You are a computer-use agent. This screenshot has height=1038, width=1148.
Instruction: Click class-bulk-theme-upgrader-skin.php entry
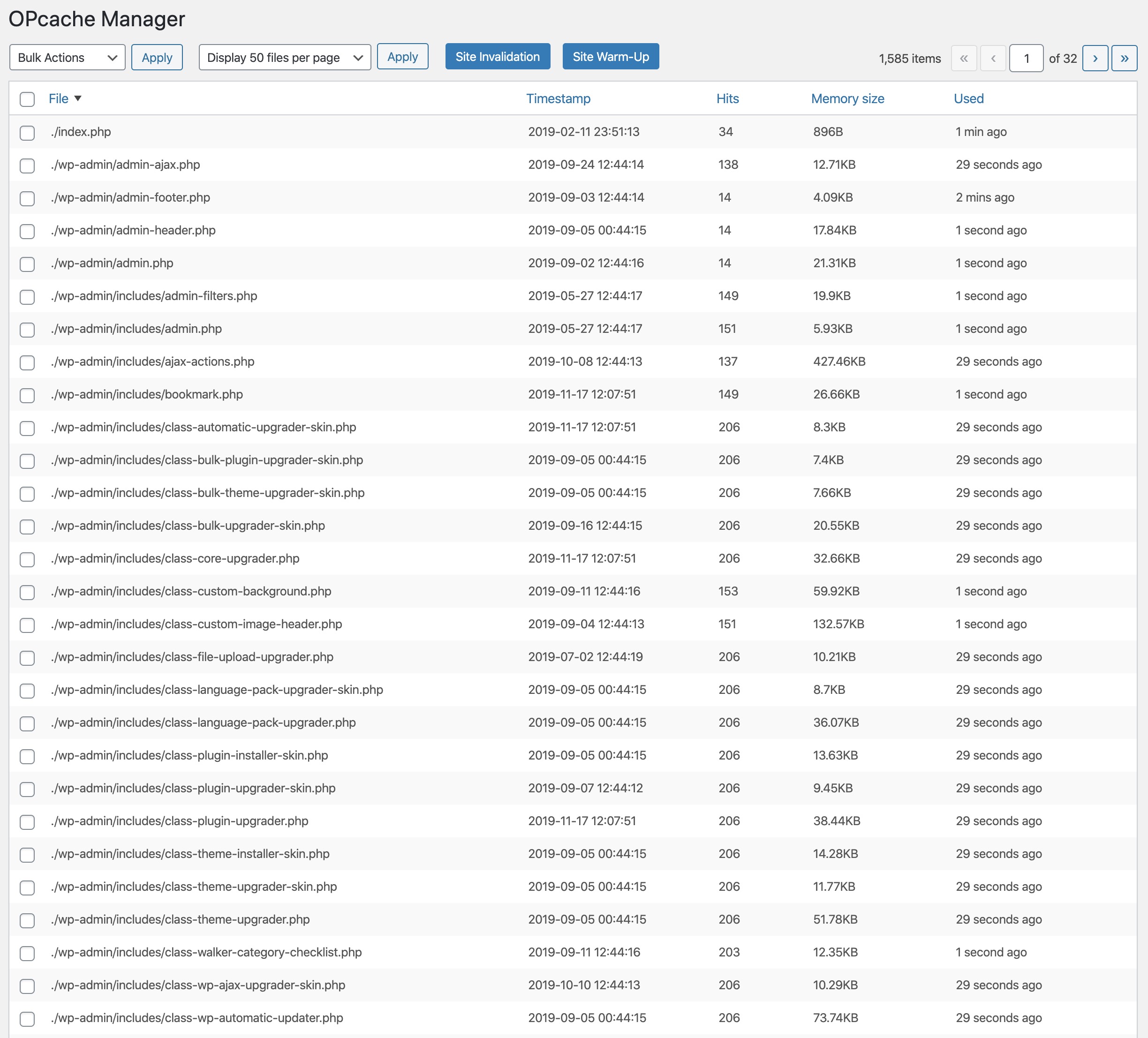[x=207, y=493]
